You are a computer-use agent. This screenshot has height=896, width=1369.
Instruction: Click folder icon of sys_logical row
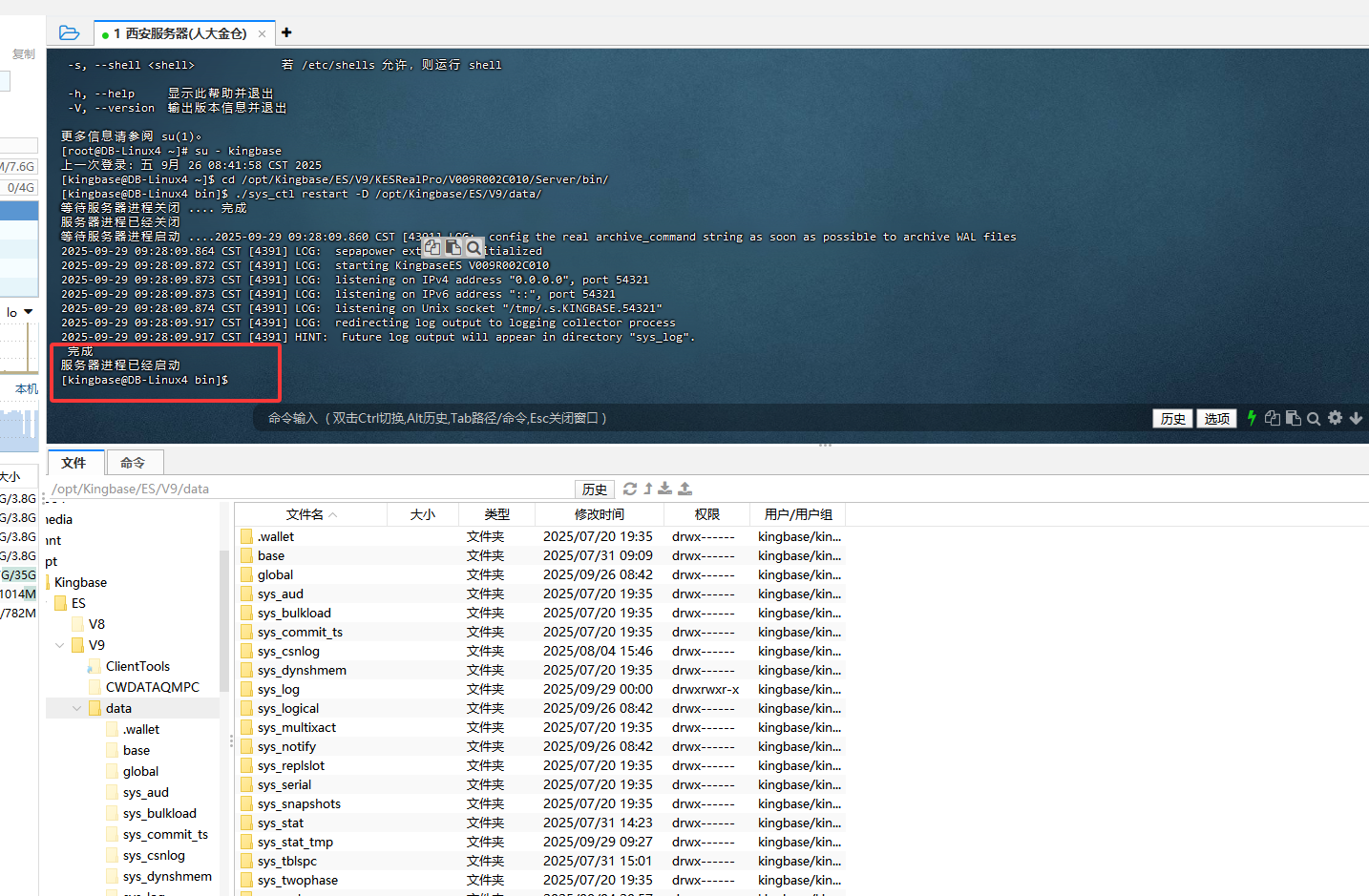coord(246,708)
